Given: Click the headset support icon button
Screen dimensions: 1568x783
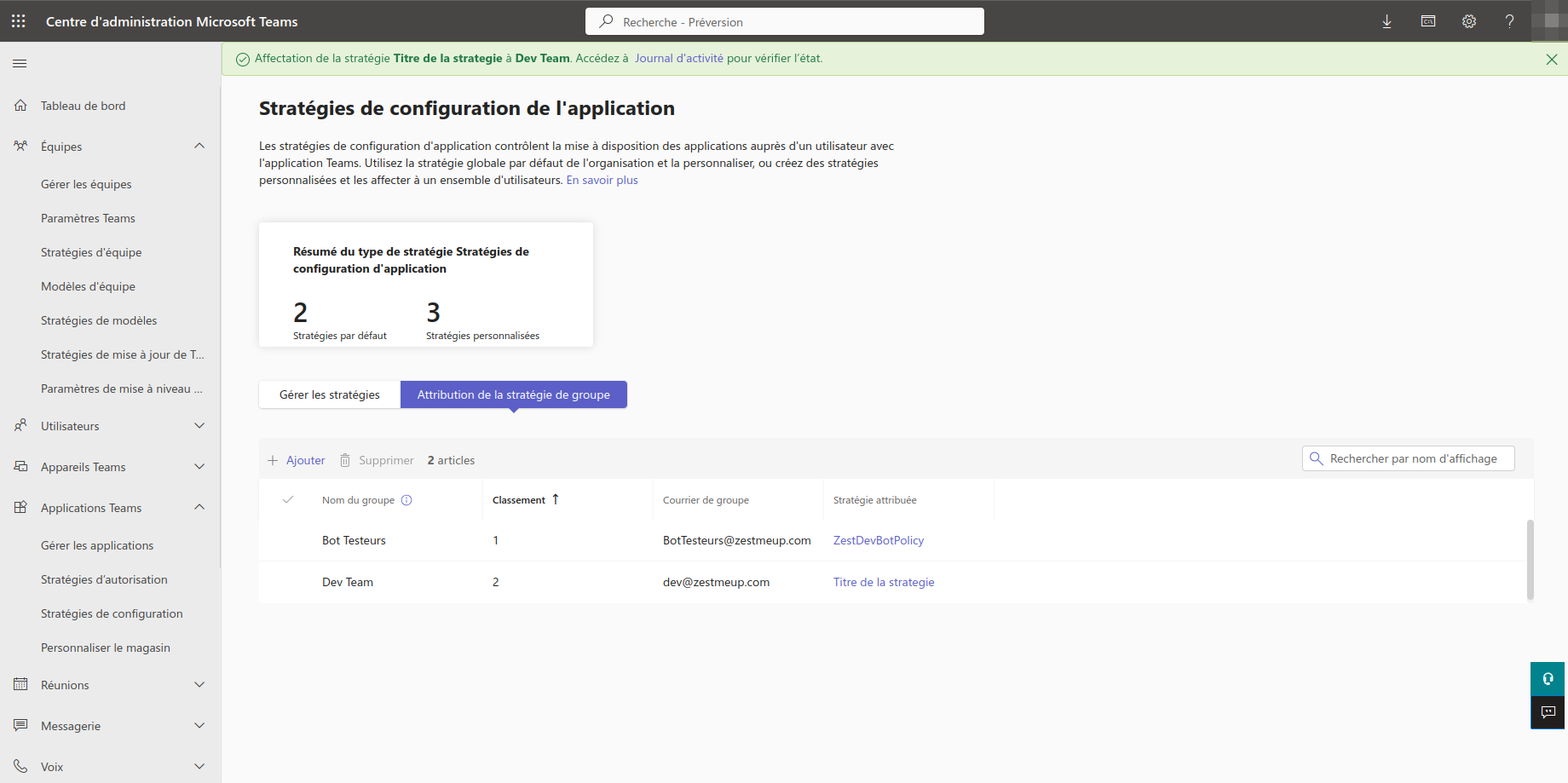Looking at the screenshot, I should click(1548, 679).
